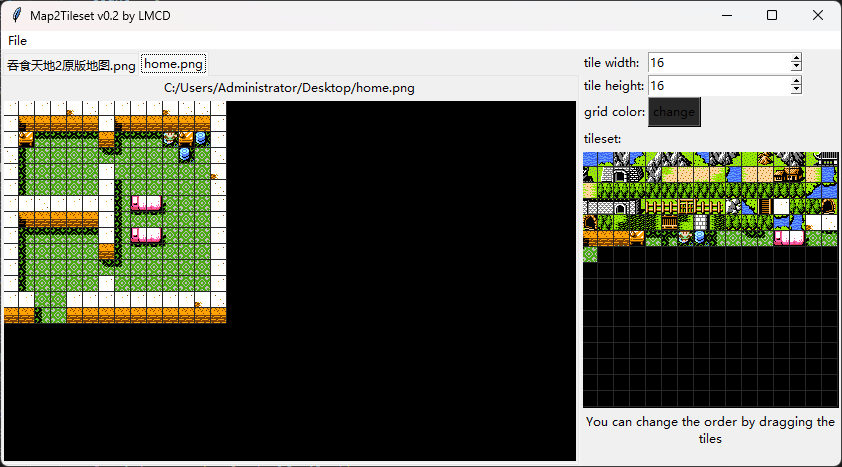Pick lone green carpet tile in last tileset row

tap(590, 256)
